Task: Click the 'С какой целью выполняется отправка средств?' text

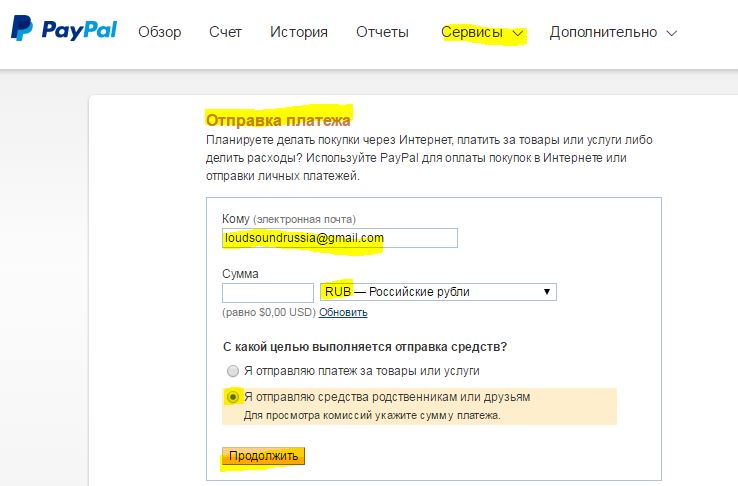Action: 365,347
